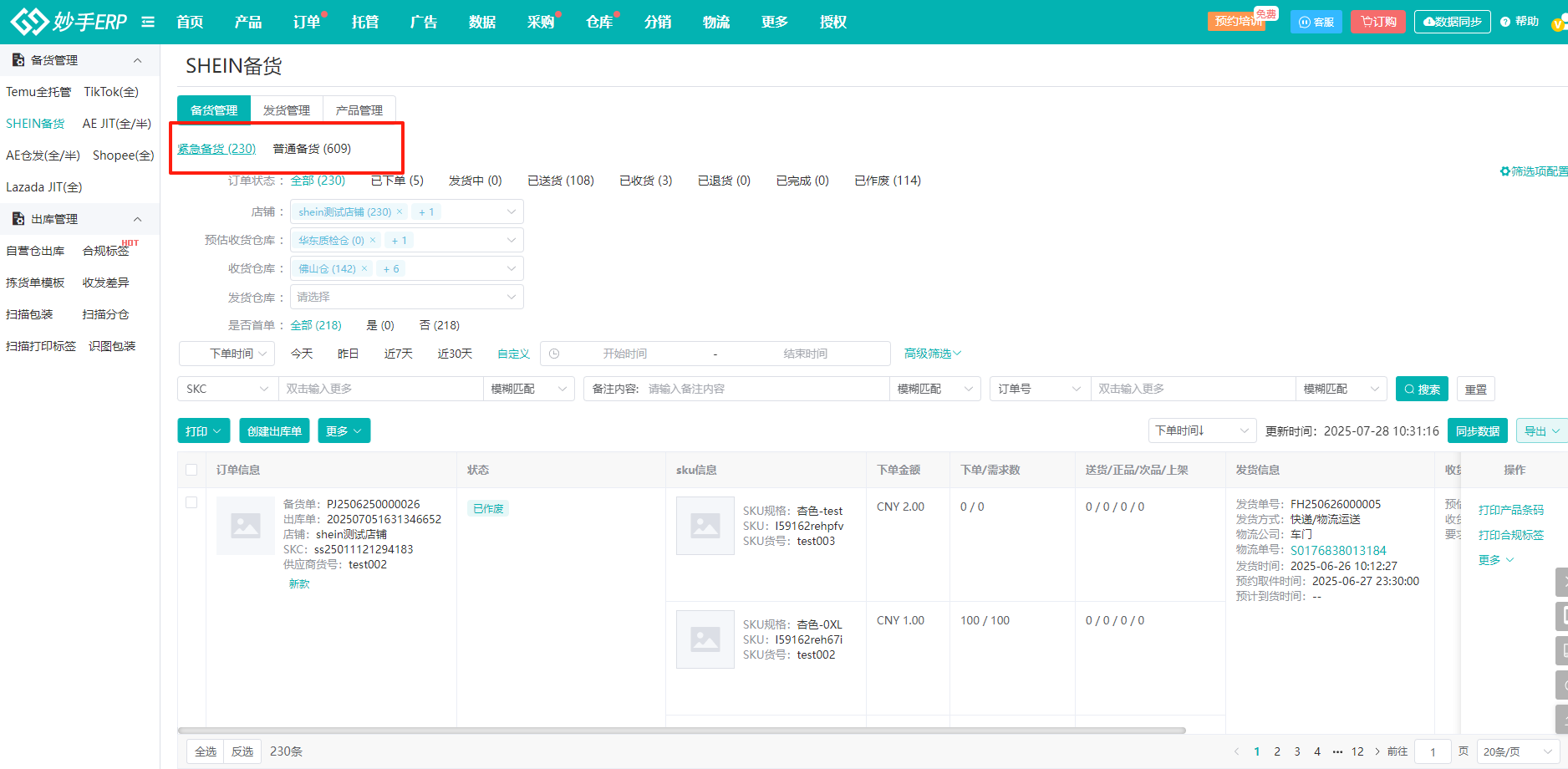Open the 店铺 dropdown

[x=407, y=211]
